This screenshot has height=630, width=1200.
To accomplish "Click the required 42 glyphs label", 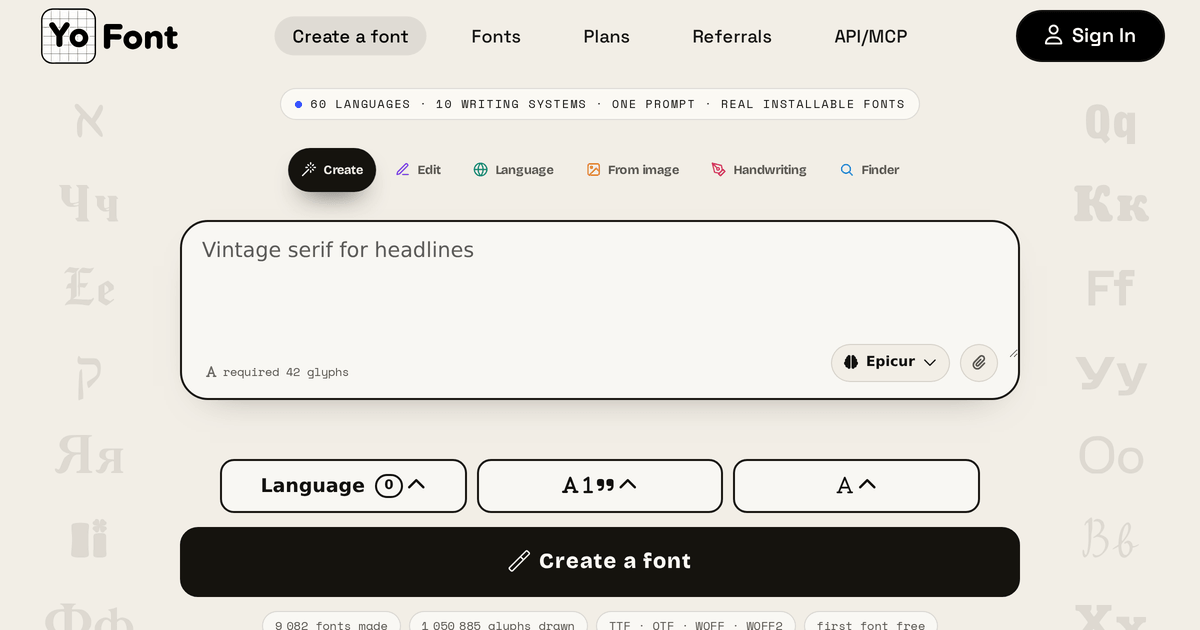I will tap(277, 372).
